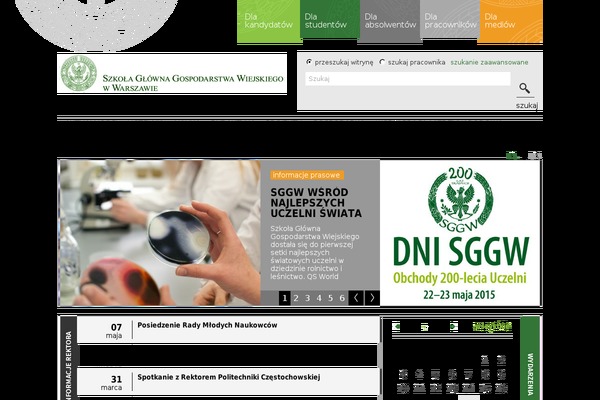Go to slide 2 in the slider
Screen dimensions: 600x400
(x=296, y=298)
